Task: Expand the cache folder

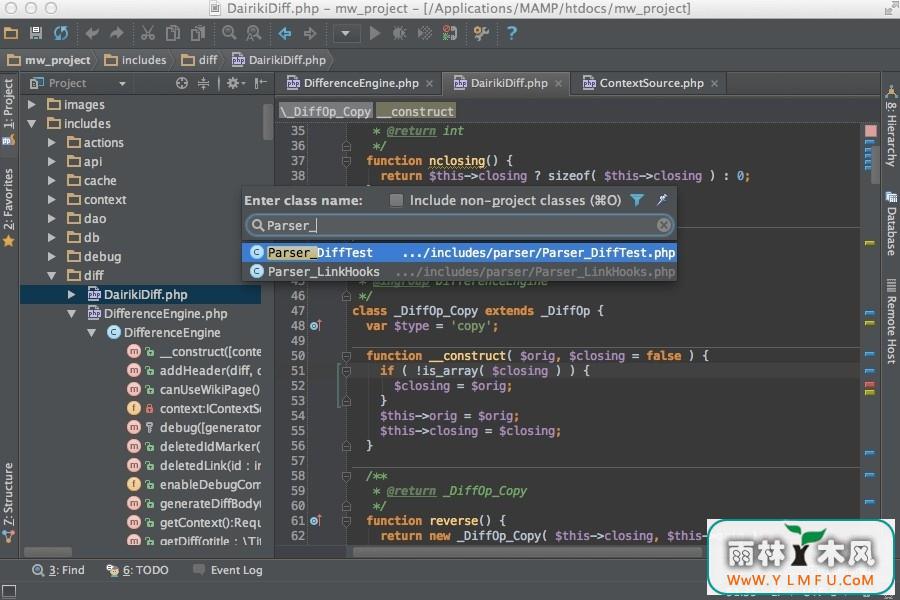Action: (52, 180)
